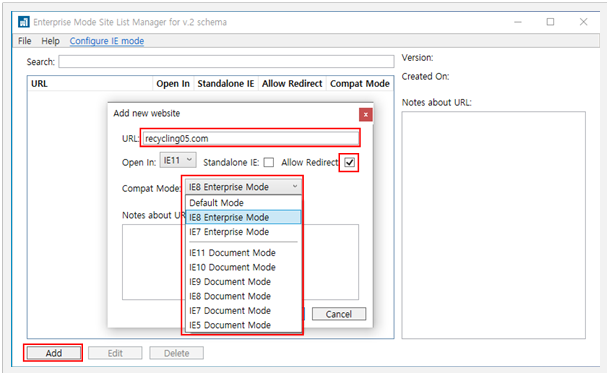Choose IE8 Document Mode
This screenshot has height=375, width=610.
coord(243,296)
